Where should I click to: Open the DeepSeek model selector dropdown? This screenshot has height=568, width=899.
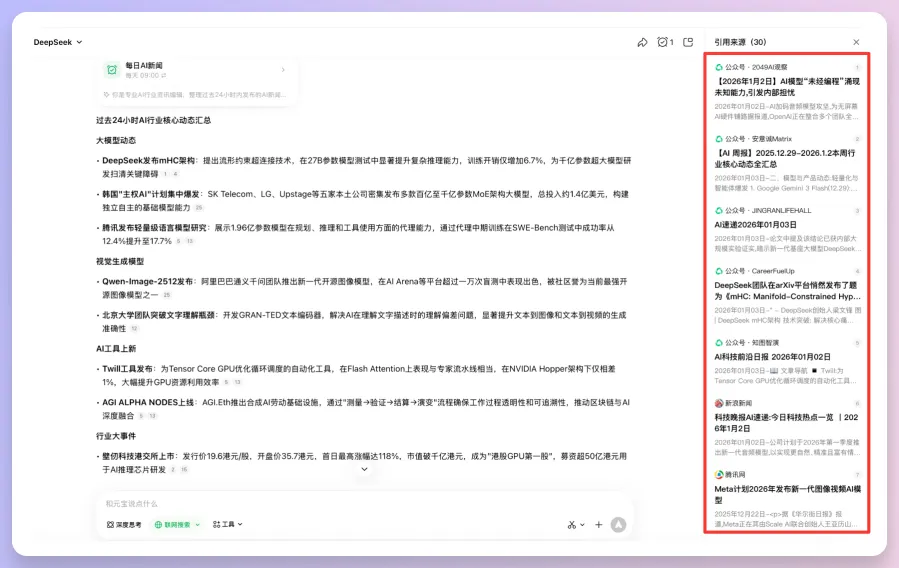tap(58, 42)
